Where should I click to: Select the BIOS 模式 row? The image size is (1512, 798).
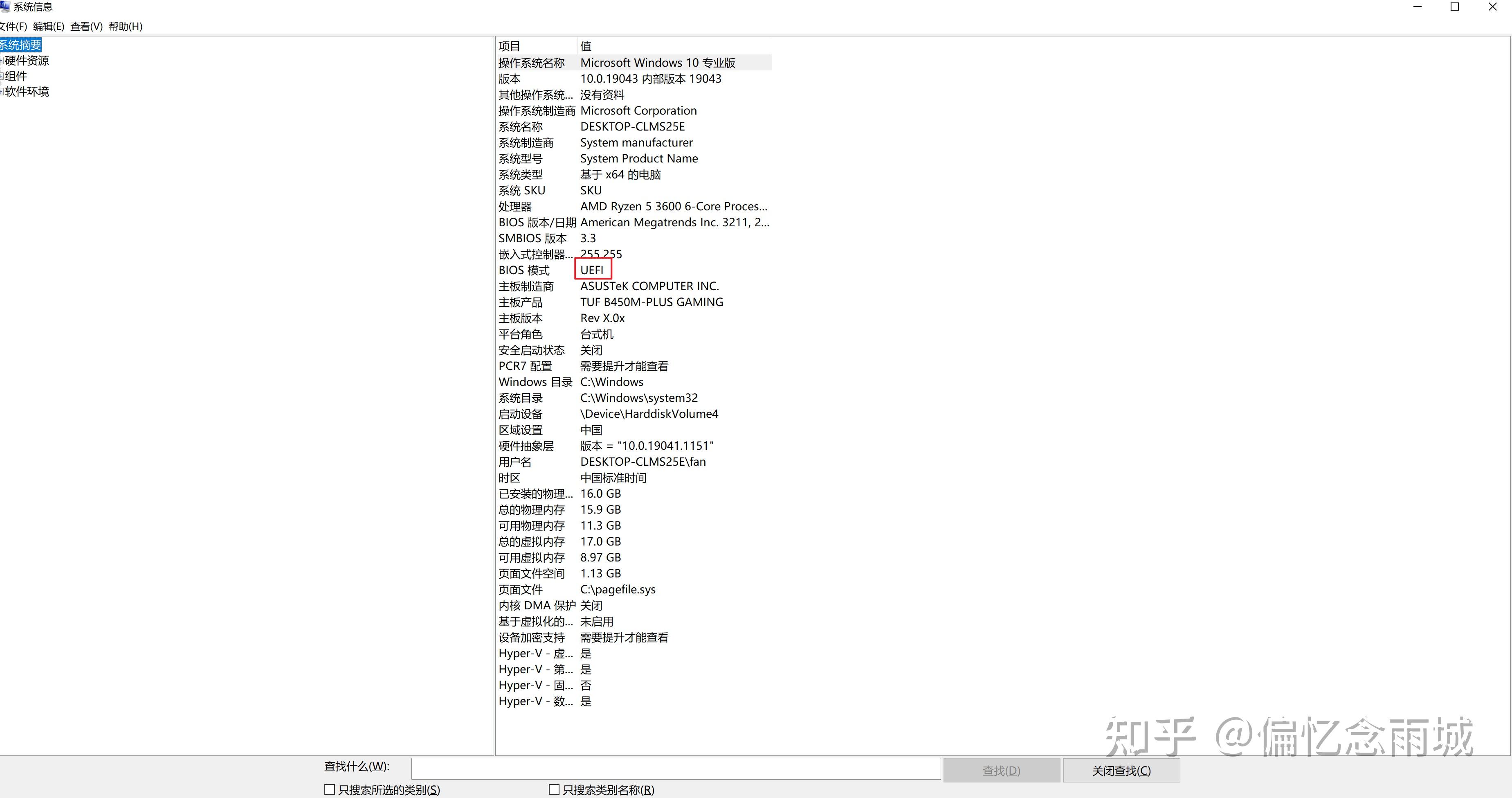tap(523, 270)
